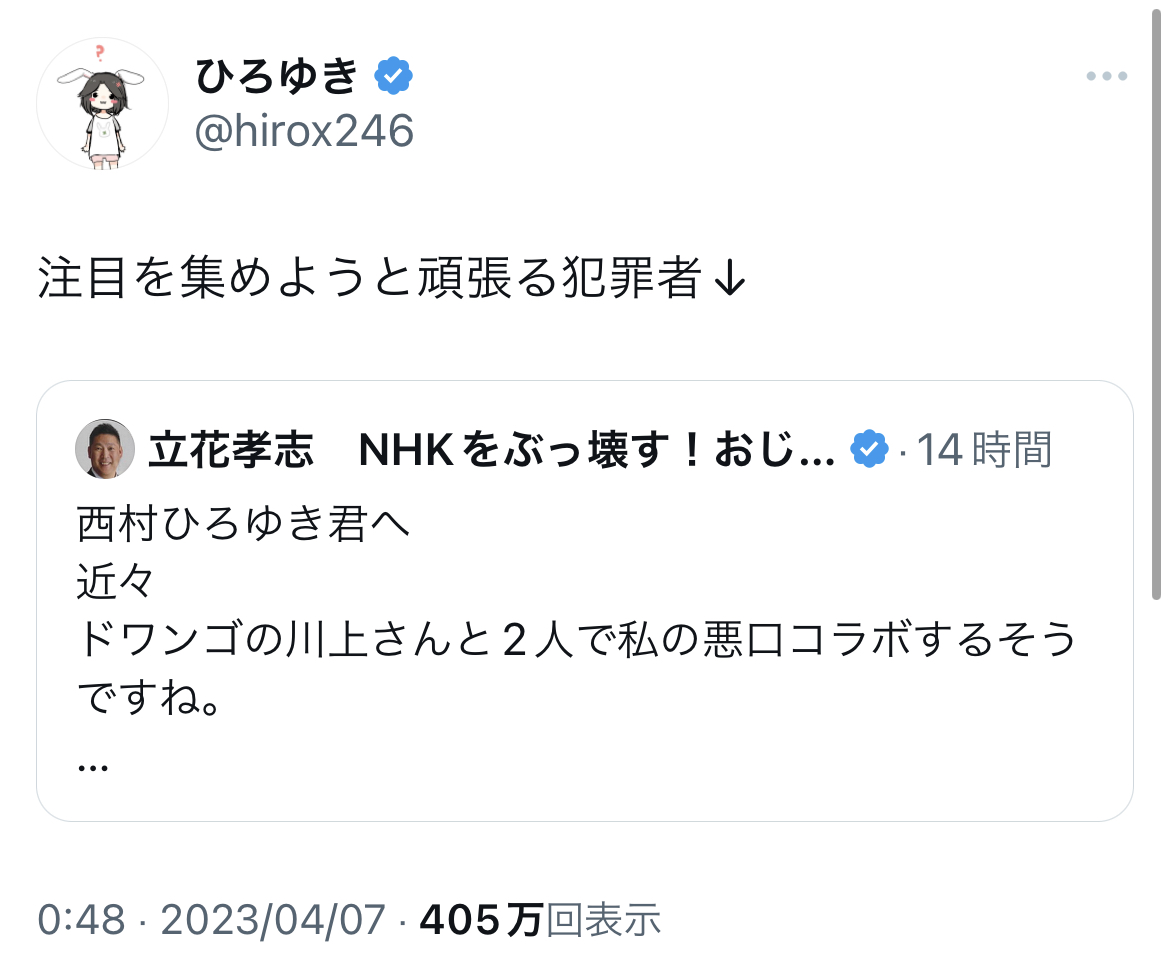The width and height of the screenshot is (1170, 979).
Task: Click the 14時間 timestamp on quoted tweet
Action: [984, 451]
